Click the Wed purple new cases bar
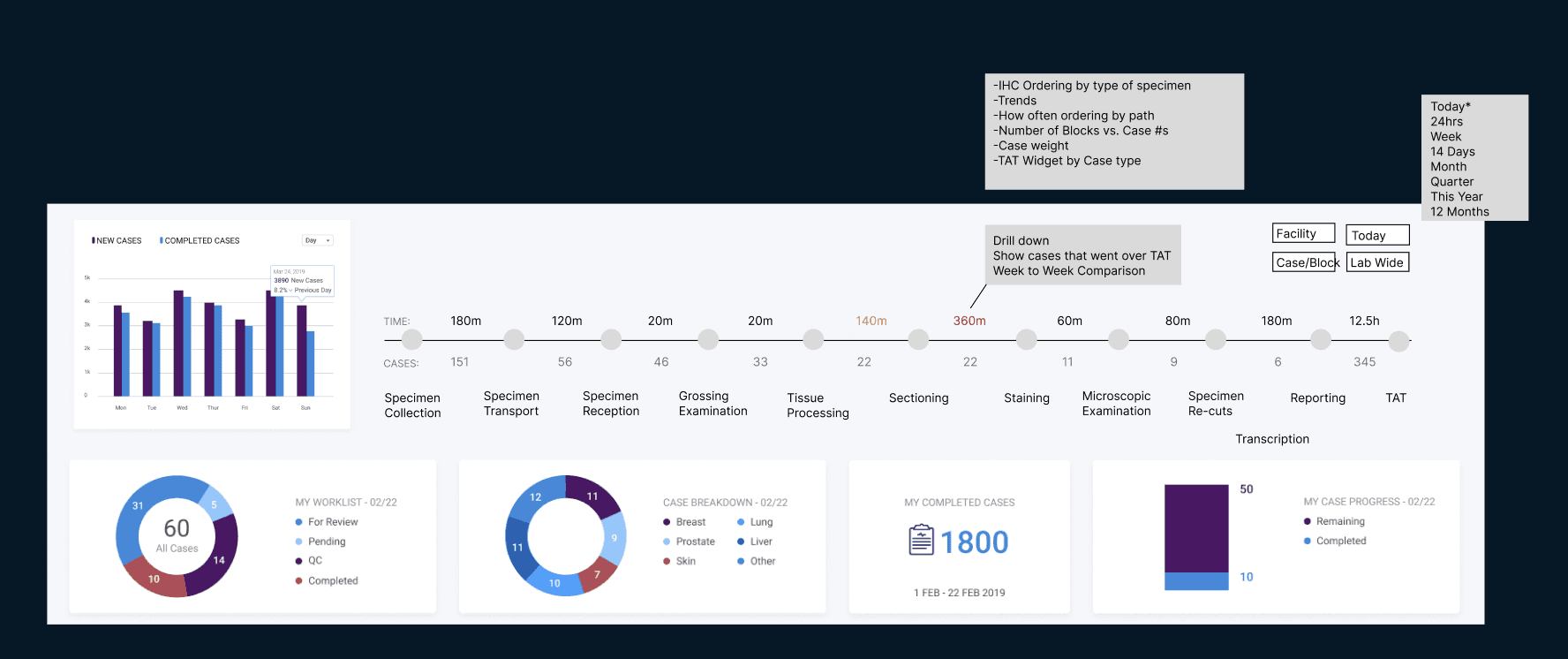This screenshot has height=659, width=1568. (x=178, y=343)
